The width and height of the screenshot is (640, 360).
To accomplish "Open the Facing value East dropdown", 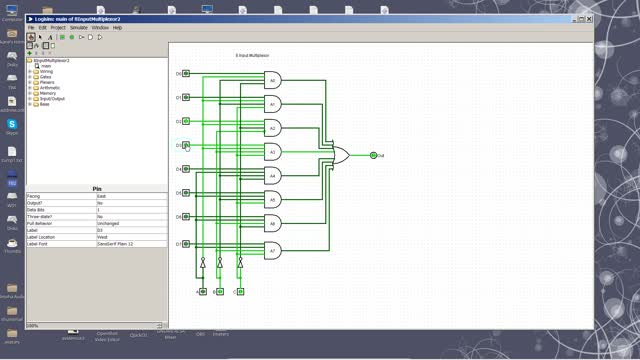I will point(131,196).
